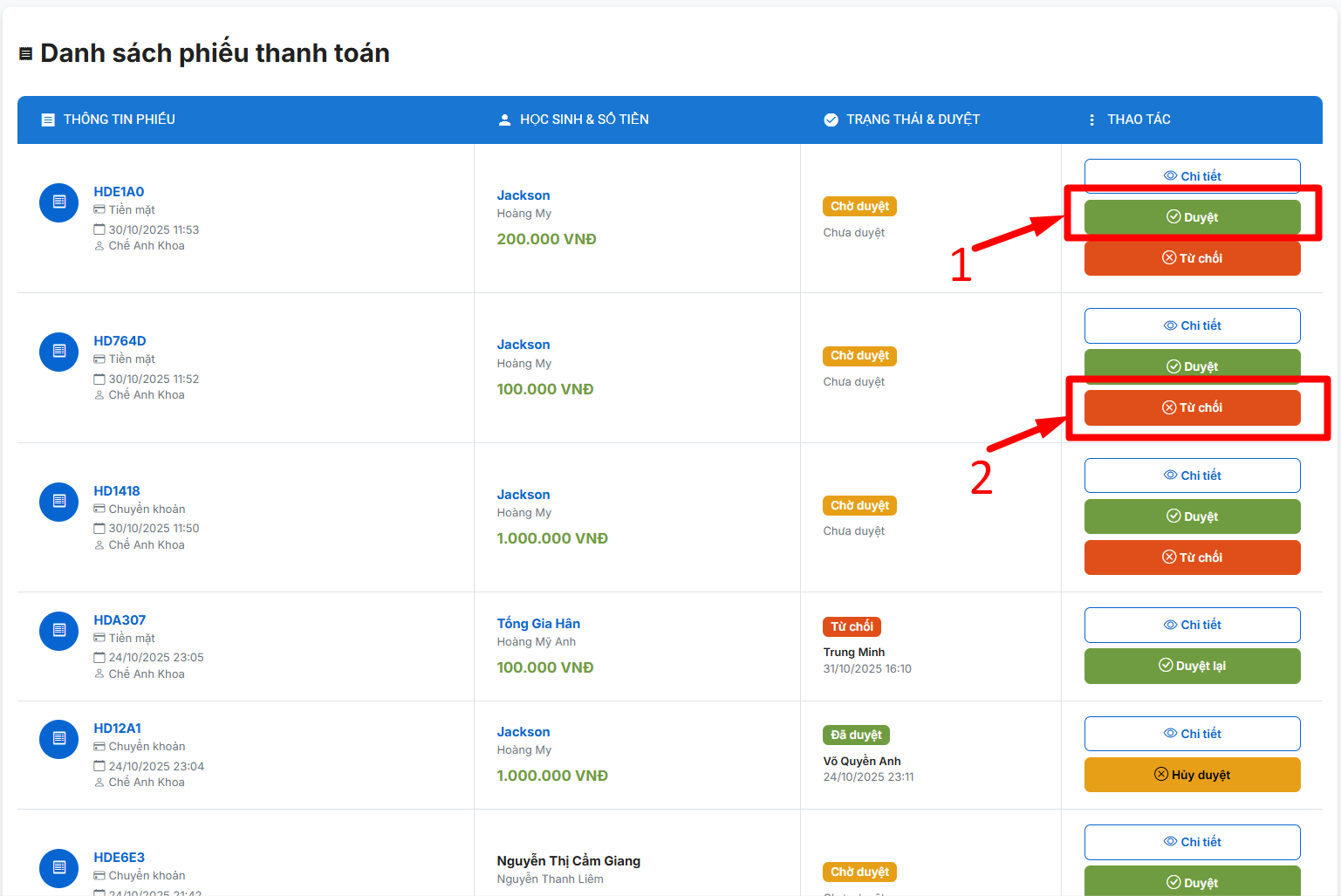Approve voucher HDE1A0 with Duyệt button
The width and height of the screenshot is (1341, 896).
[1192, 217]
